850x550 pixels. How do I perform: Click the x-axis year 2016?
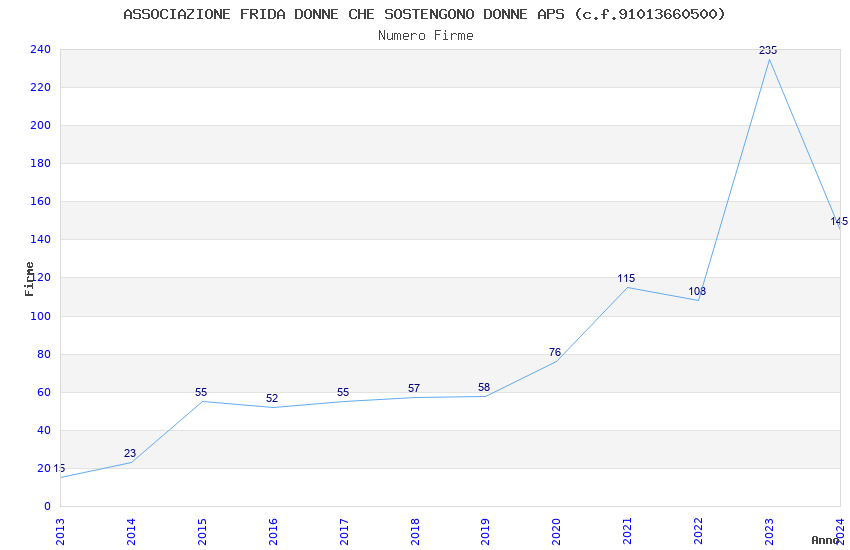pyautogui.click(x=273, y=532)
